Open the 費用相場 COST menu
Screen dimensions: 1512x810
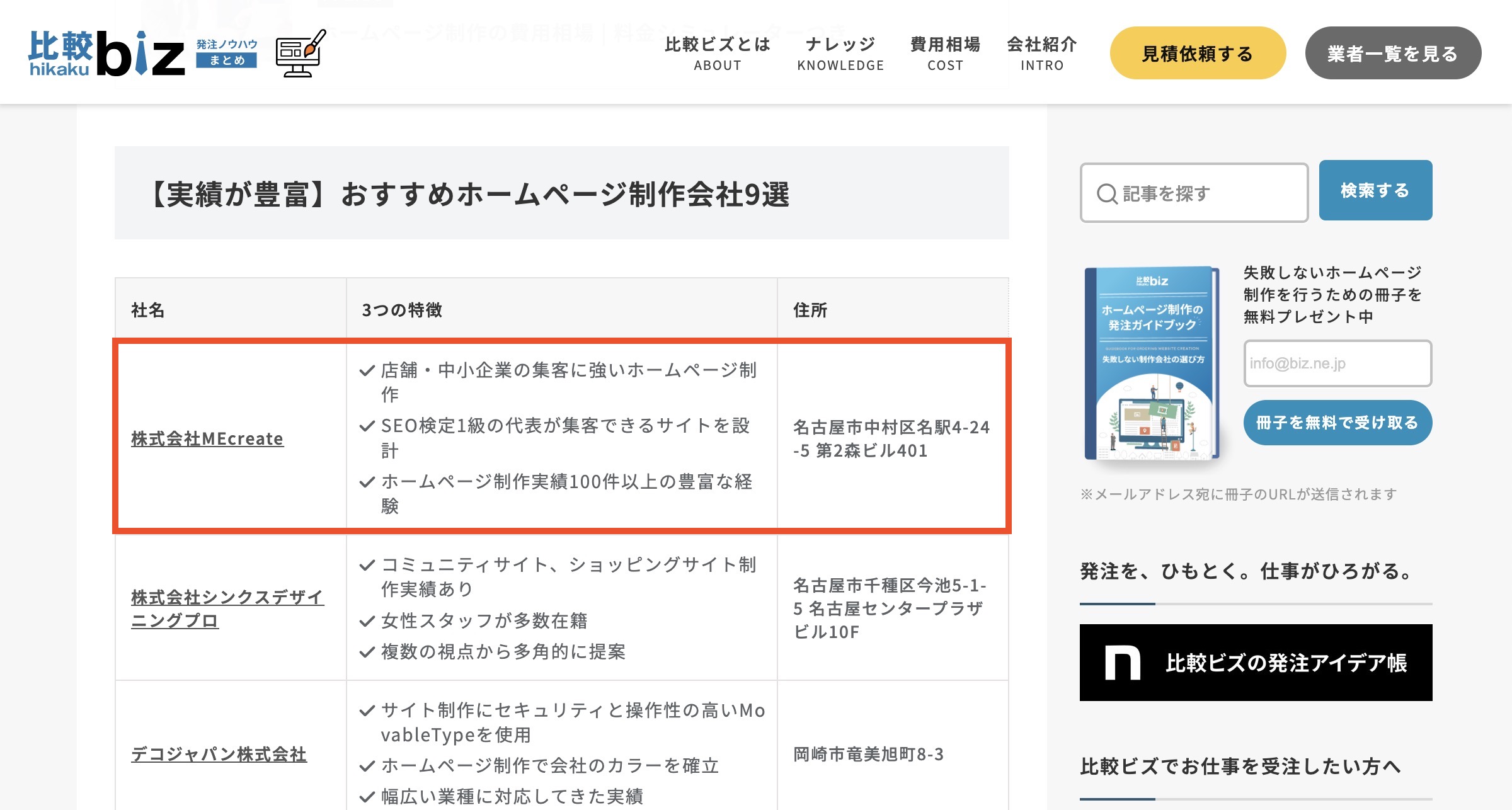point(945,54)
